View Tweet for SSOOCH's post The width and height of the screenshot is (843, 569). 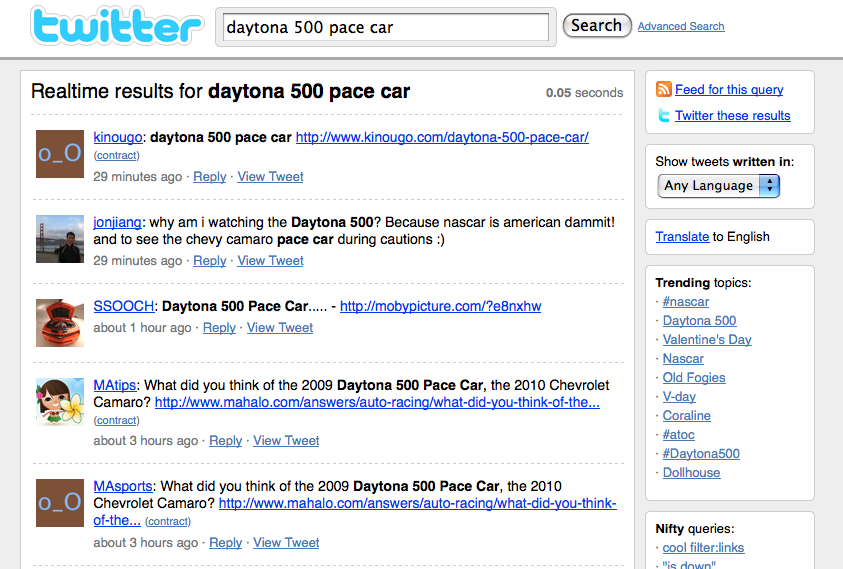(280, 328)
